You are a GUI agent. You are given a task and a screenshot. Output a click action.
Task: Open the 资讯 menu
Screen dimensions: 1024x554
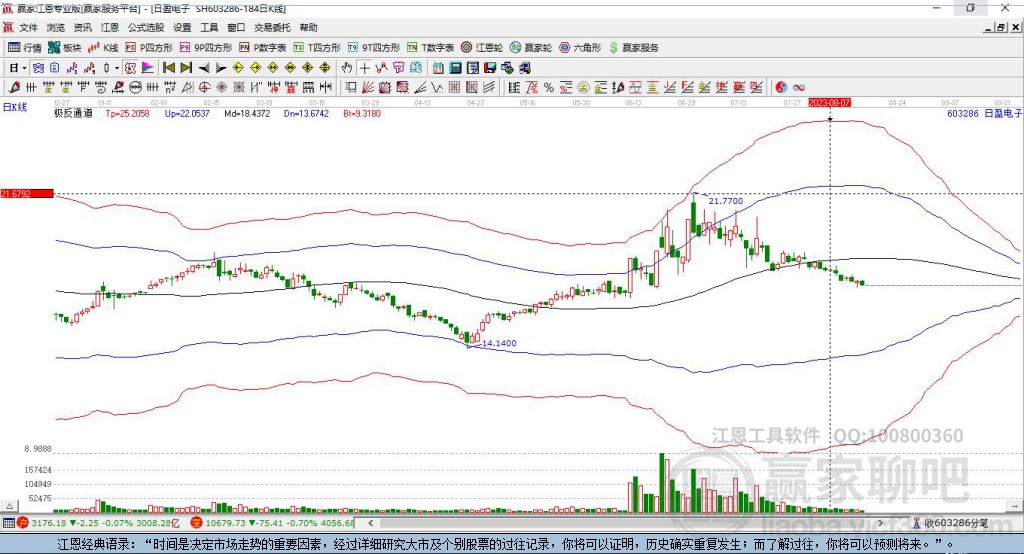(x=82, y=27)
